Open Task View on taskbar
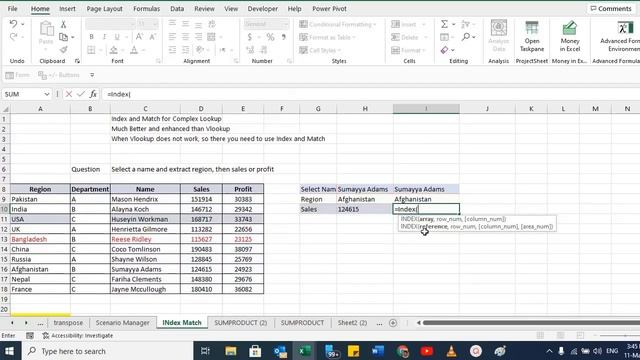The image size is (640, 360). [x=205, y=351]
